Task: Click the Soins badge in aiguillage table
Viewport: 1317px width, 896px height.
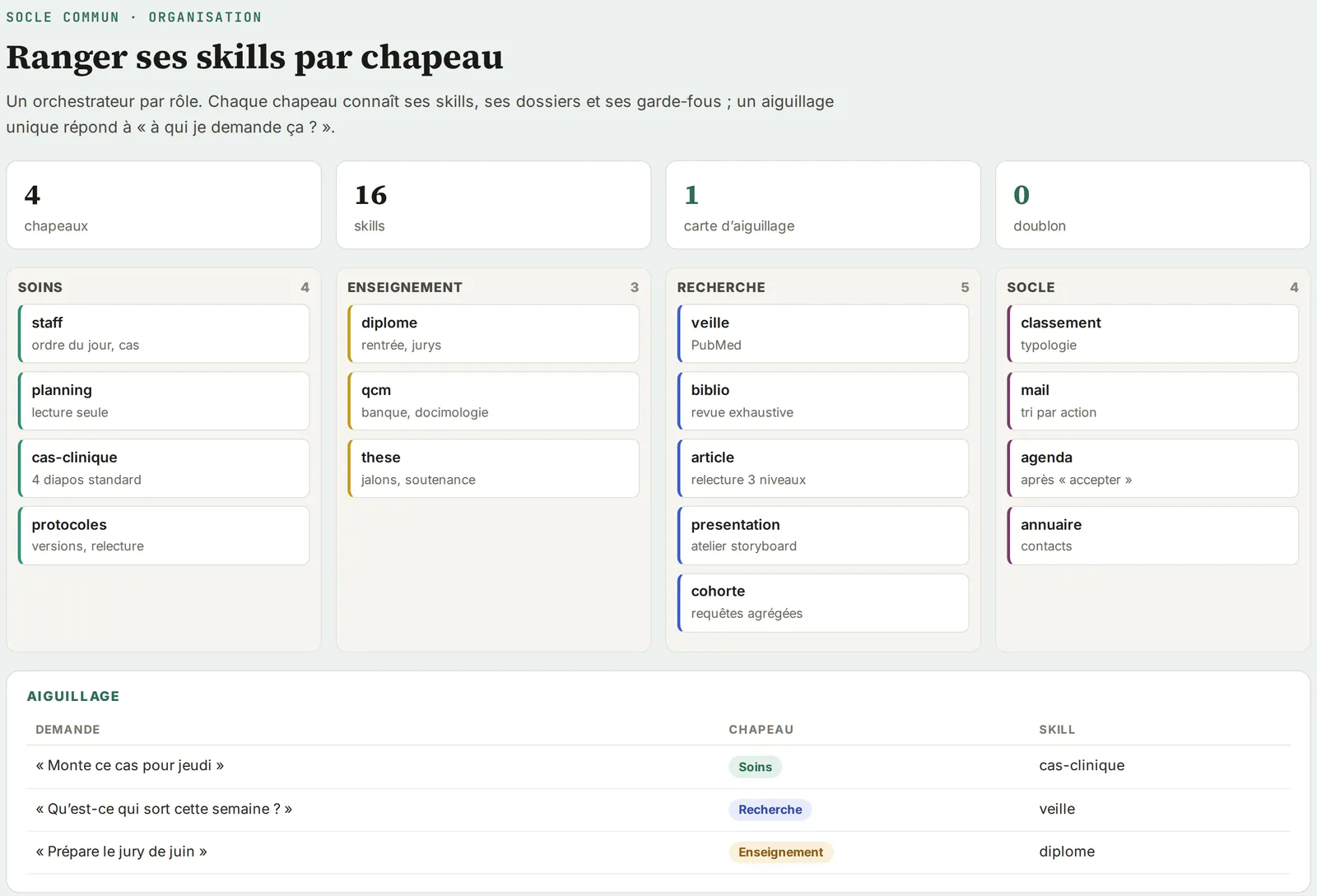Action: pos(755,767)
